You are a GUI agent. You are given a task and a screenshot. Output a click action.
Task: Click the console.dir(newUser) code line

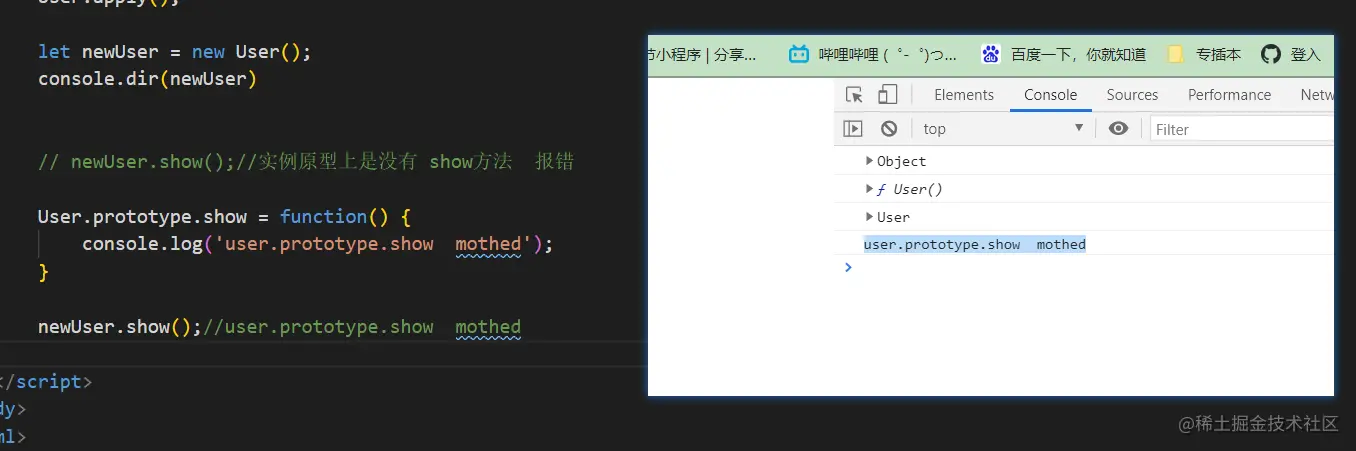coord(148,78)
